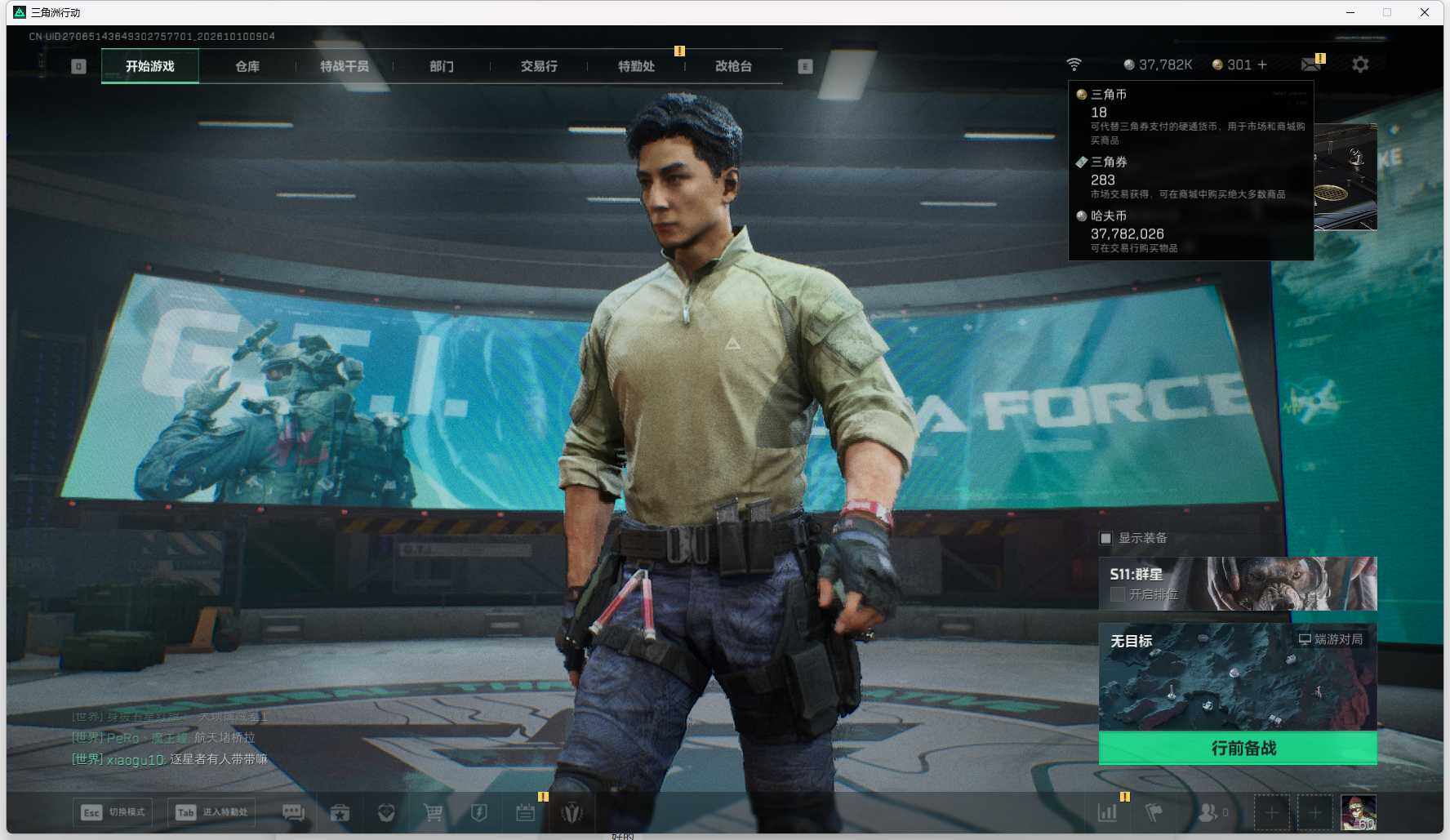The height and width of the screenshot is (840, 1450).
Task: Click the diamond gem icon in bottom bar
Action: (386, 812)
